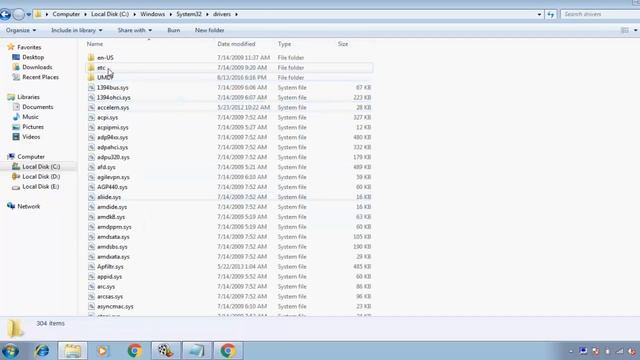Image resolution: width=640 pixels, height=360 pixels.
Task: Click the Apfiltr.sys file icon
Action: (91, 267)
